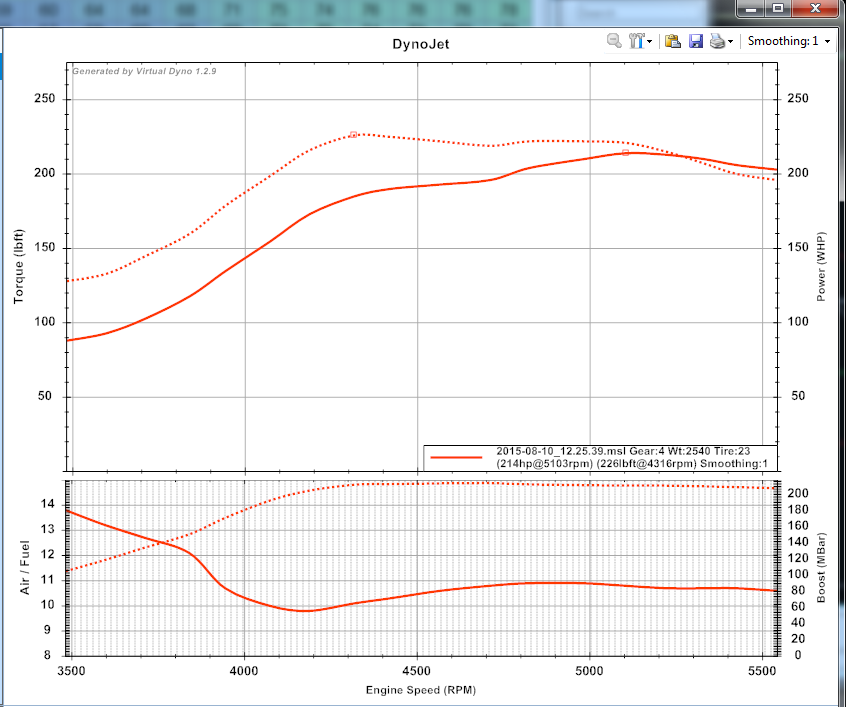Click the DynoJet chart title
The image size is (846, 707).
(x=414, y=46)
